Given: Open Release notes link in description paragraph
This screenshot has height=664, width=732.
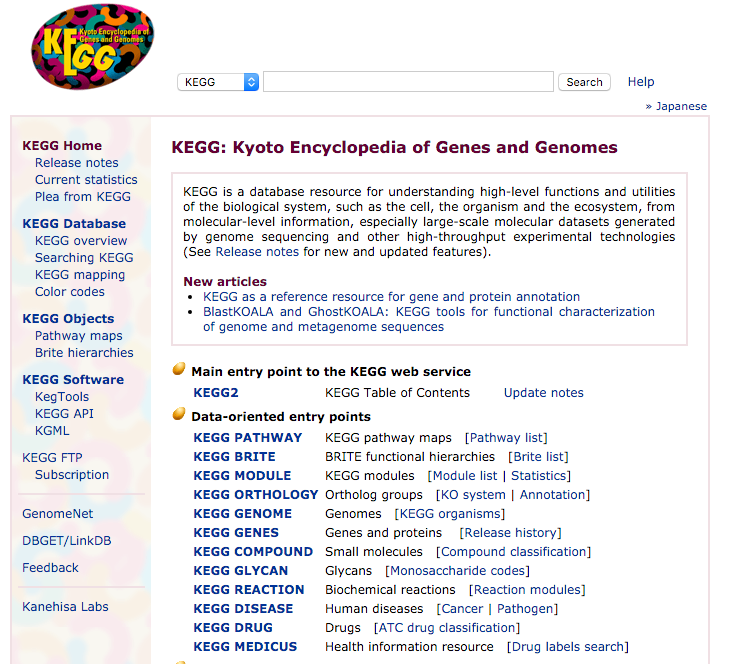Looking at the screenshot, I should click(x=257, y=252).
